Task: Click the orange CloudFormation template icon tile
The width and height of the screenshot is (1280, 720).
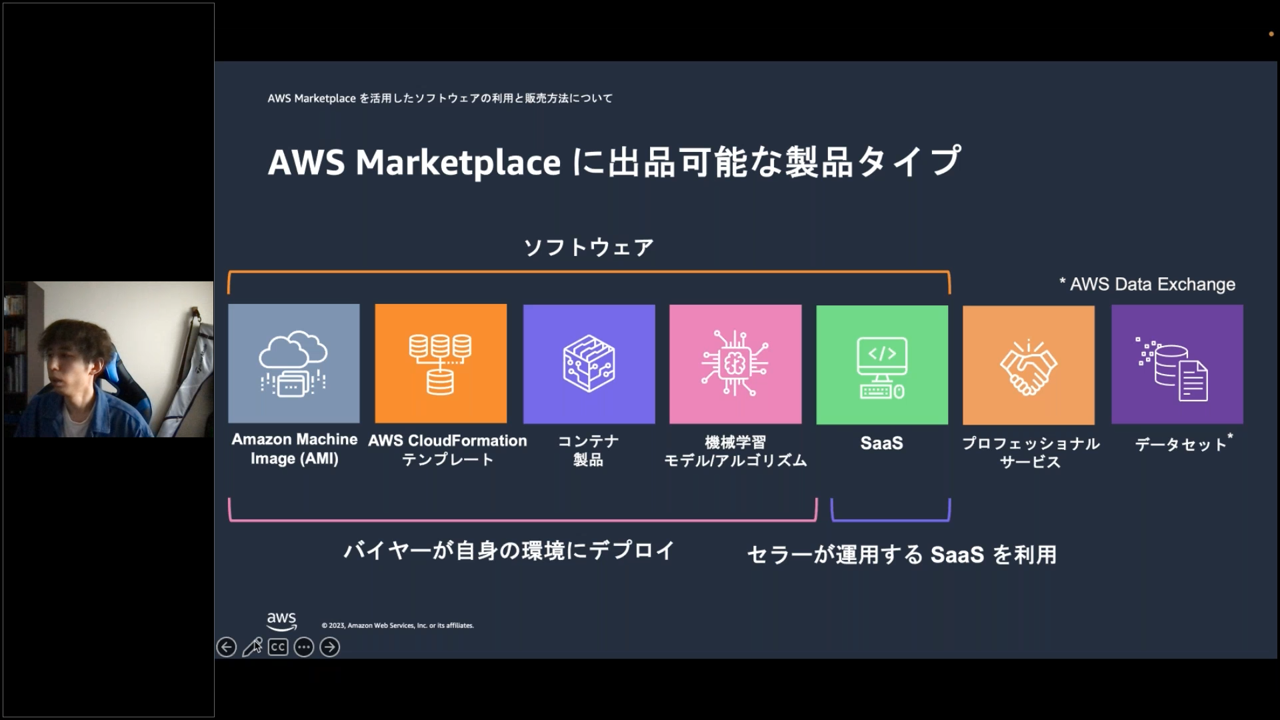Action: (441, 364)
